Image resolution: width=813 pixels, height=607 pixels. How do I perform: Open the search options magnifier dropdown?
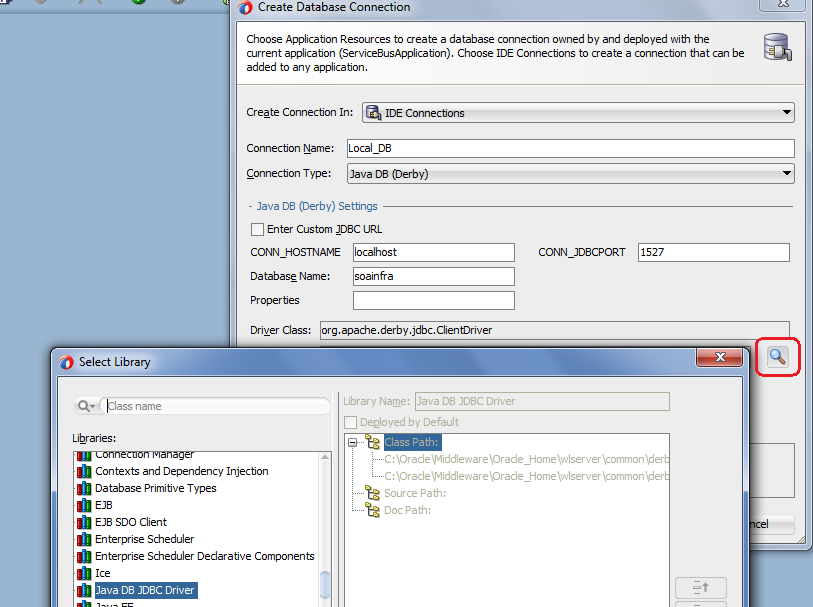(x=86, y=406)
